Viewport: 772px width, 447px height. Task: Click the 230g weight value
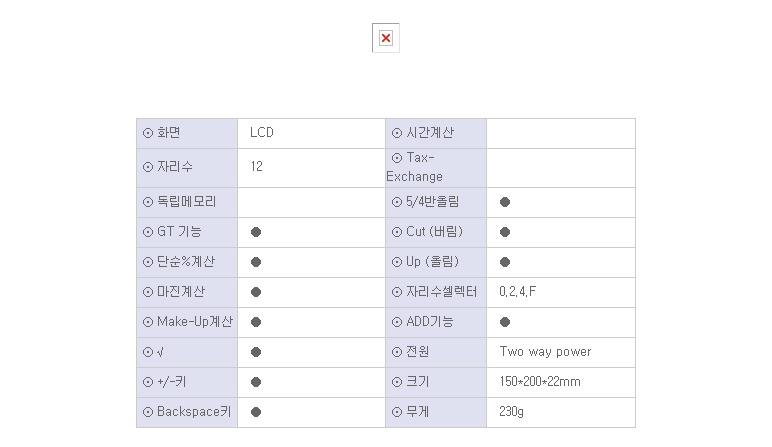pos(511,412)
